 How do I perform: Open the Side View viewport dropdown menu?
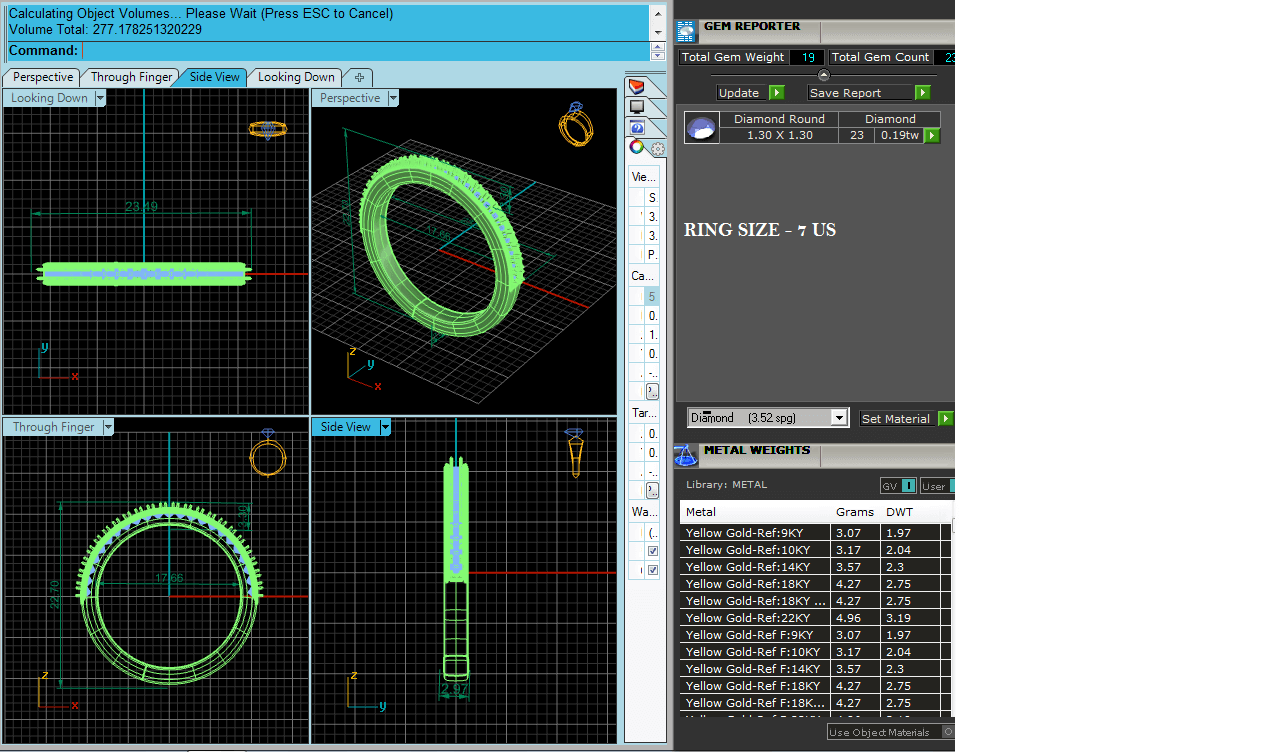(x=384, y=427)
